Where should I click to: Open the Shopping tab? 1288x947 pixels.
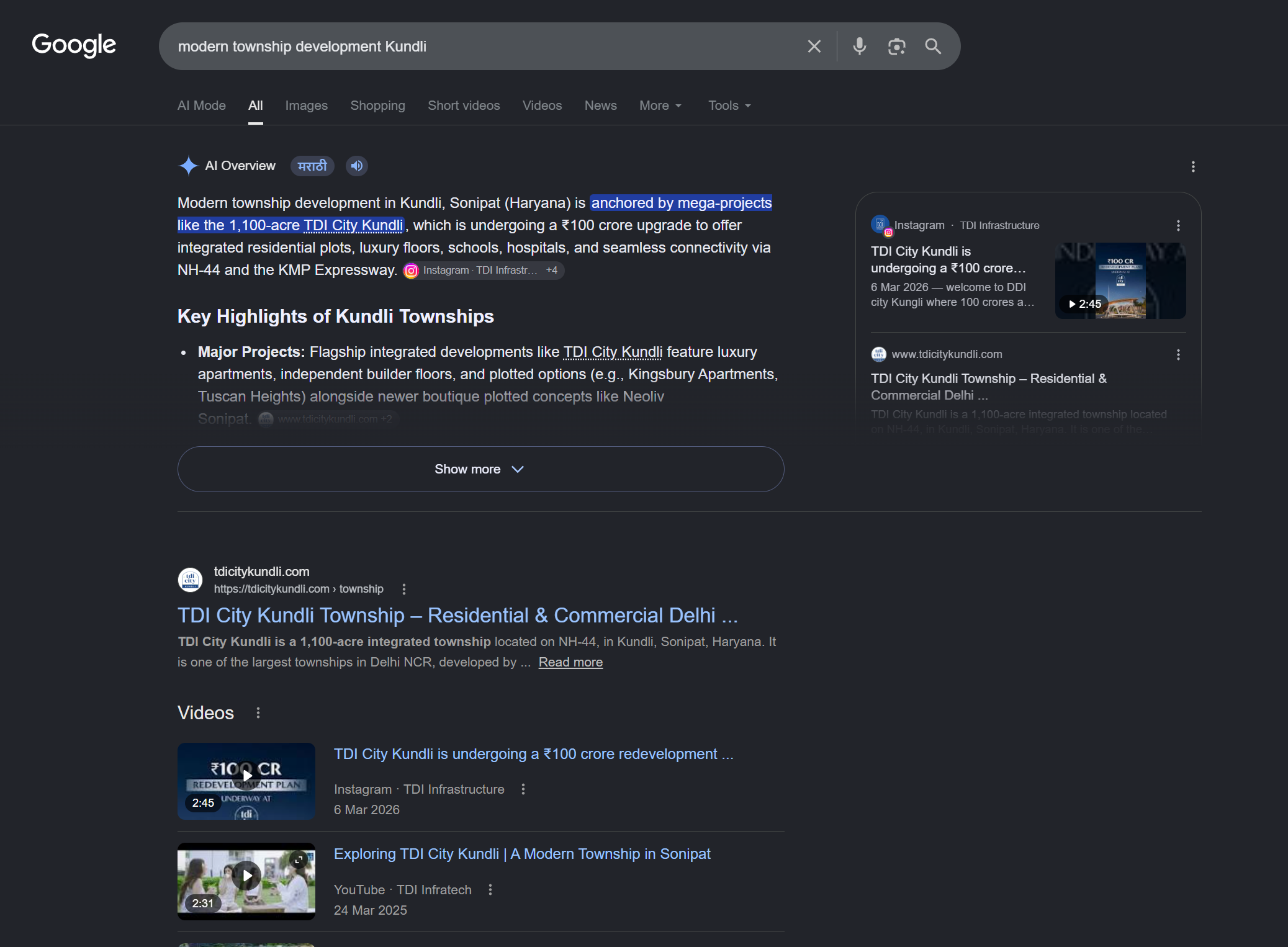point(377,105)
